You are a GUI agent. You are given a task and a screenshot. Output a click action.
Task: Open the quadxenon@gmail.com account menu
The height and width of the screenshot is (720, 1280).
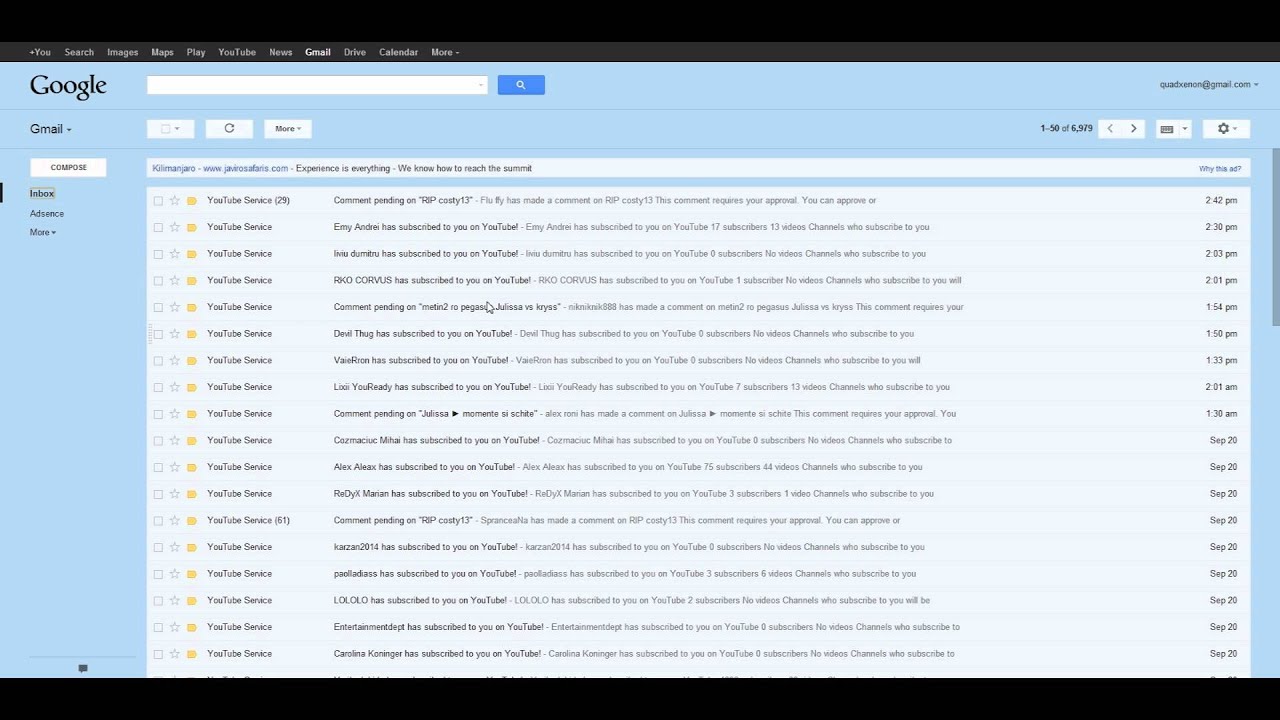point(1209,85)
